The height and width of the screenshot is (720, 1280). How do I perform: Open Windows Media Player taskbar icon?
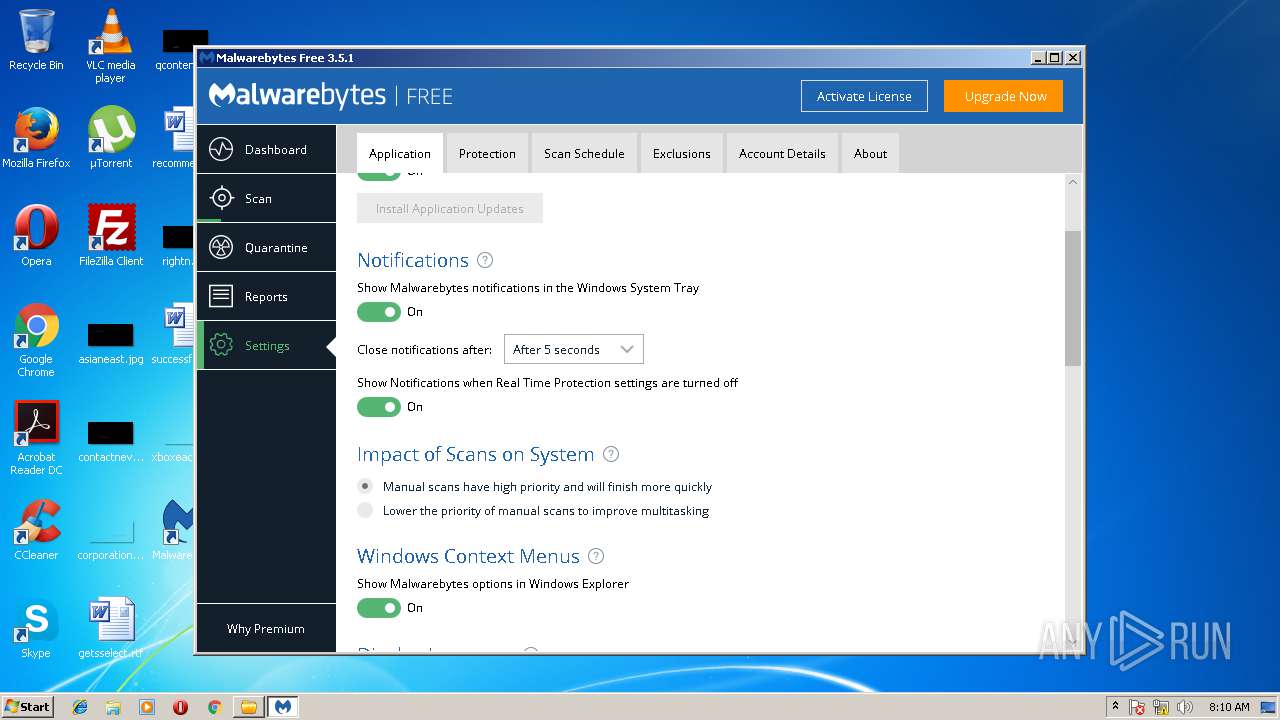click(x=147, y=707)
